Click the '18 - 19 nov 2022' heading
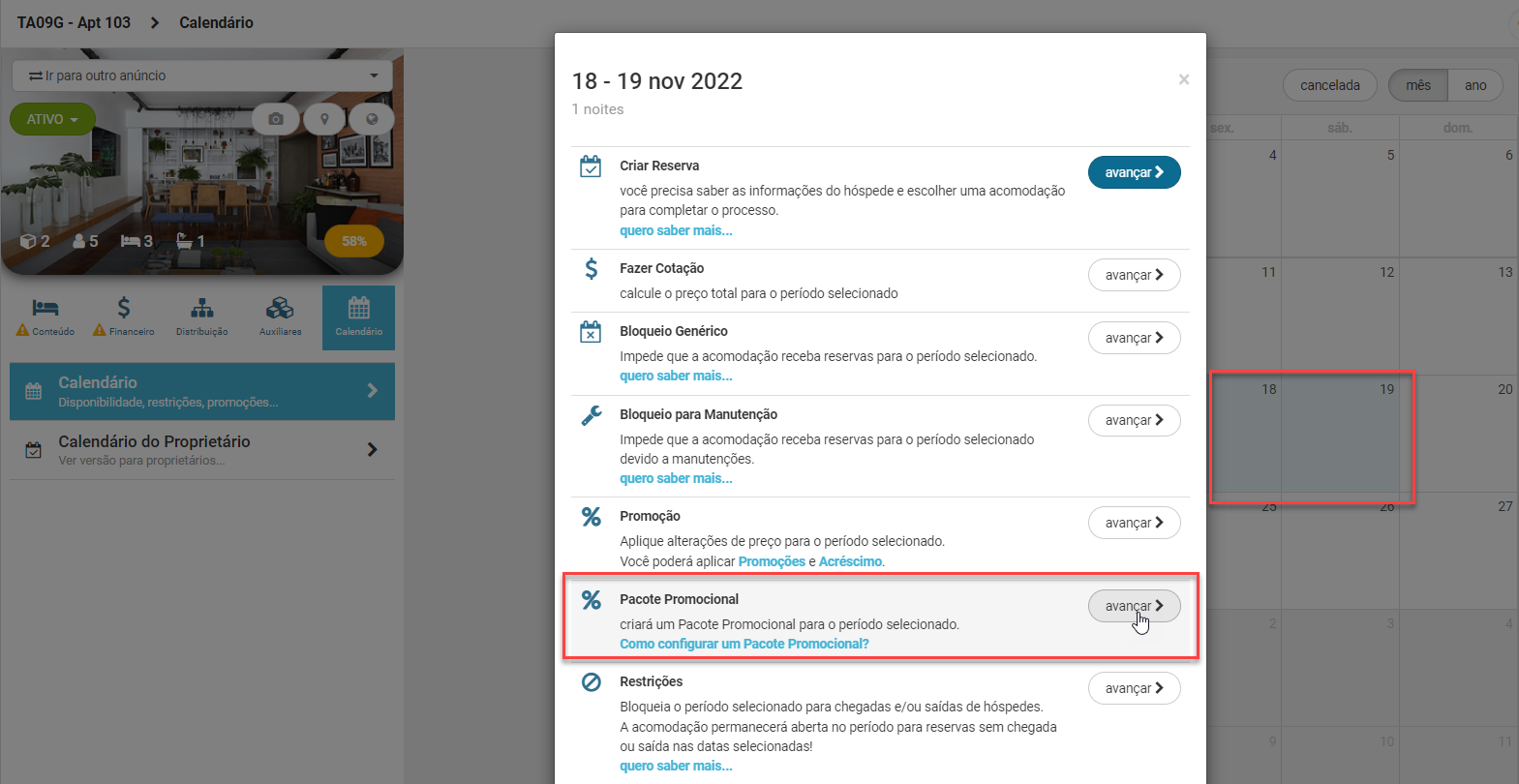1519x784 pixels. pos(657,81)
